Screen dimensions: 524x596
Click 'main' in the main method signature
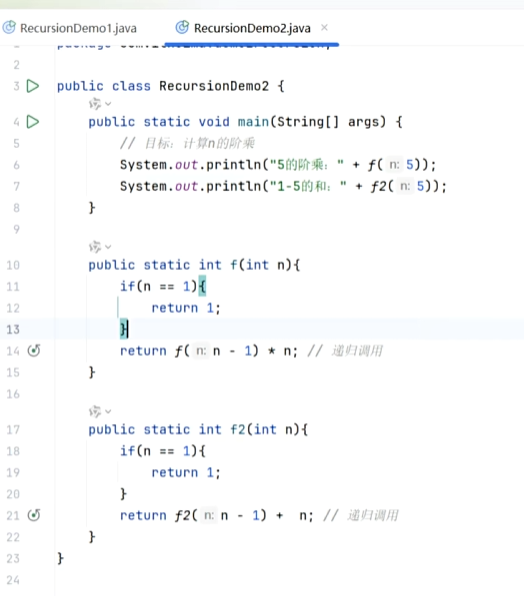tap(253, 122)
